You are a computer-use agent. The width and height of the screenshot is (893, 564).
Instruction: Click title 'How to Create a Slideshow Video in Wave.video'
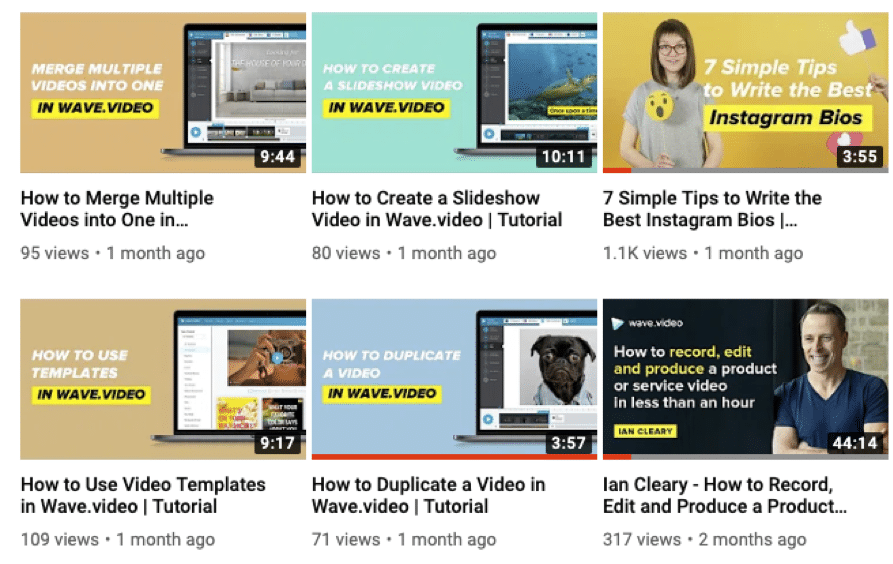[x=437, y=209]
